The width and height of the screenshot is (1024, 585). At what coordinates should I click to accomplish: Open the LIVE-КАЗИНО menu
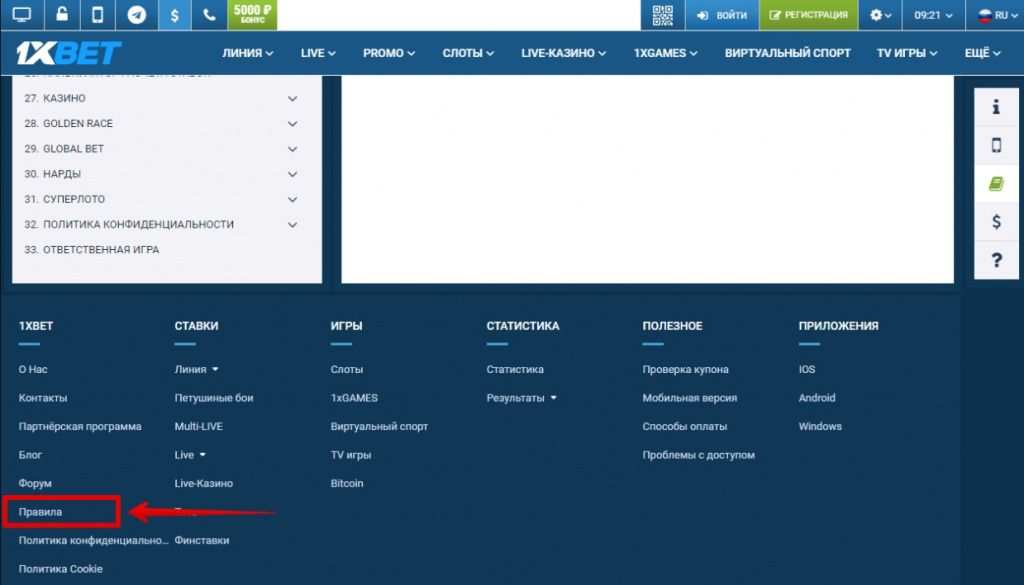coord(563,53)
